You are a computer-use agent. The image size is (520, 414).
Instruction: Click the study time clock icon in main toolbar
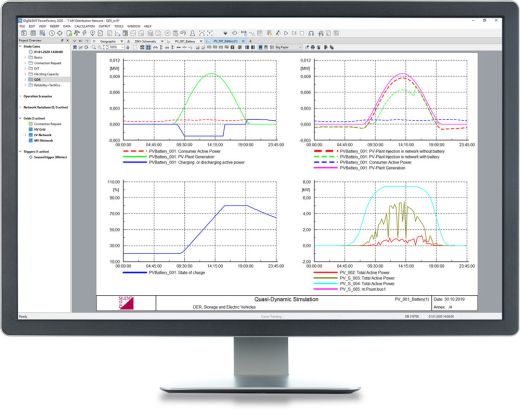[52, 33]
